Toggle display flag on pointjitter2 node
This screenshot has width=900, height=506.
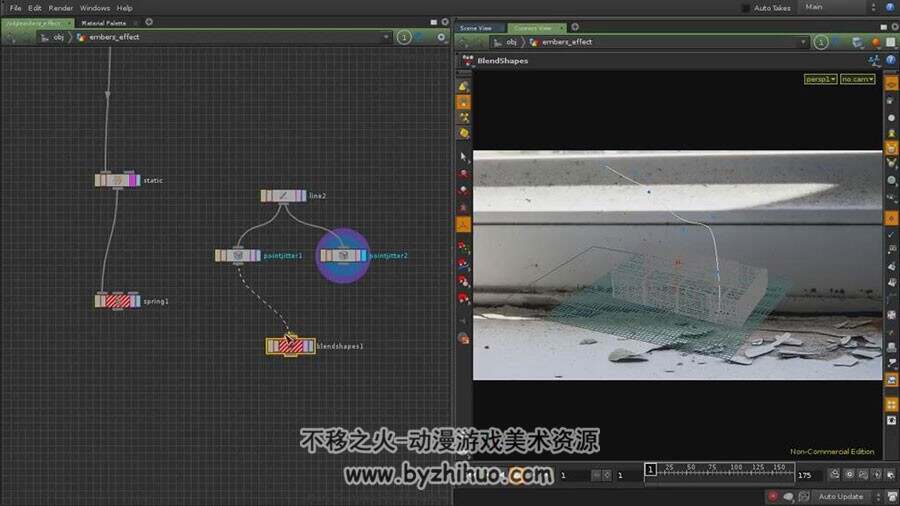click(x=363, y=255)
